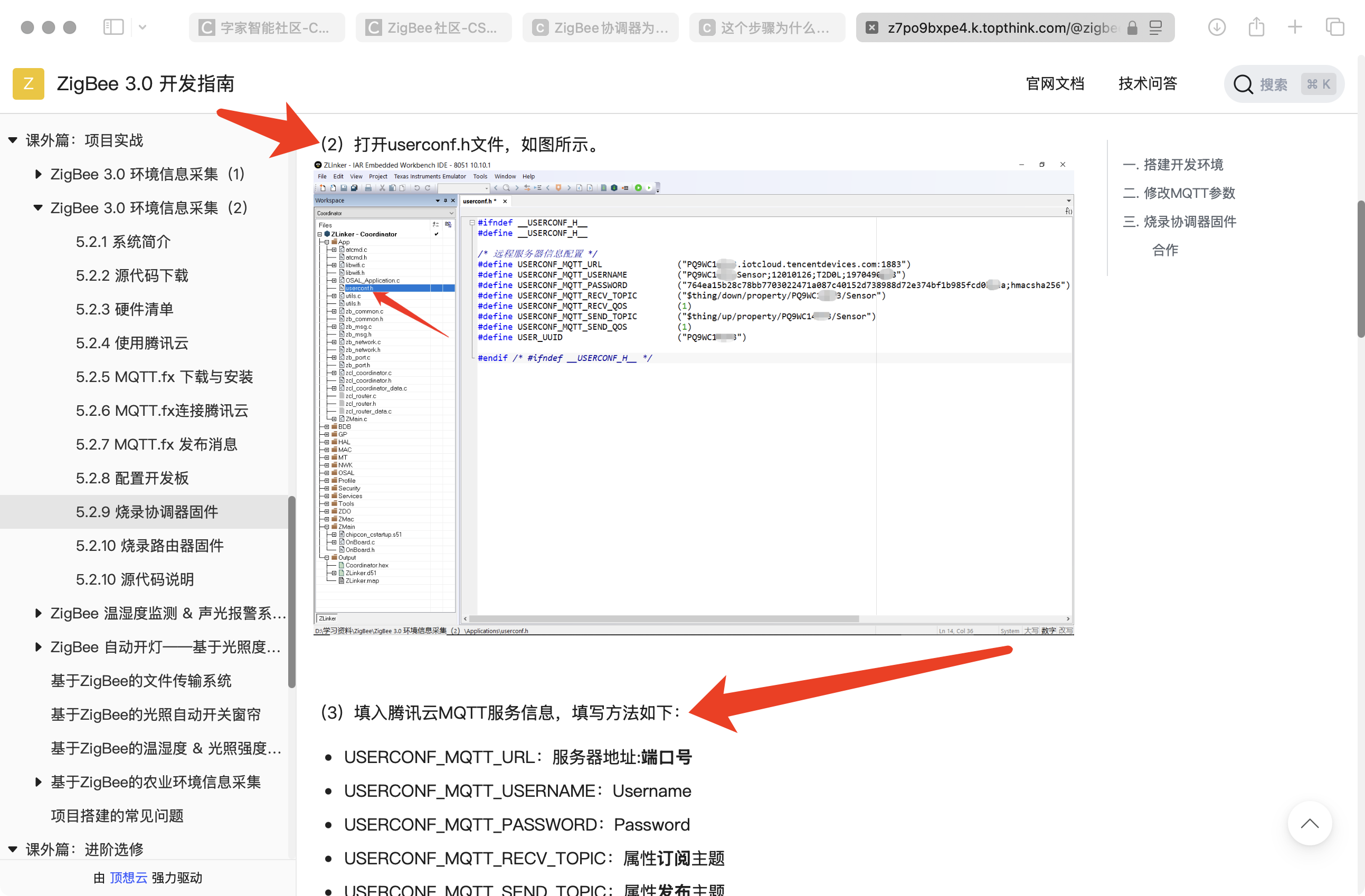Click the scroll-to-top arrow button

(x=1310, y=823)
